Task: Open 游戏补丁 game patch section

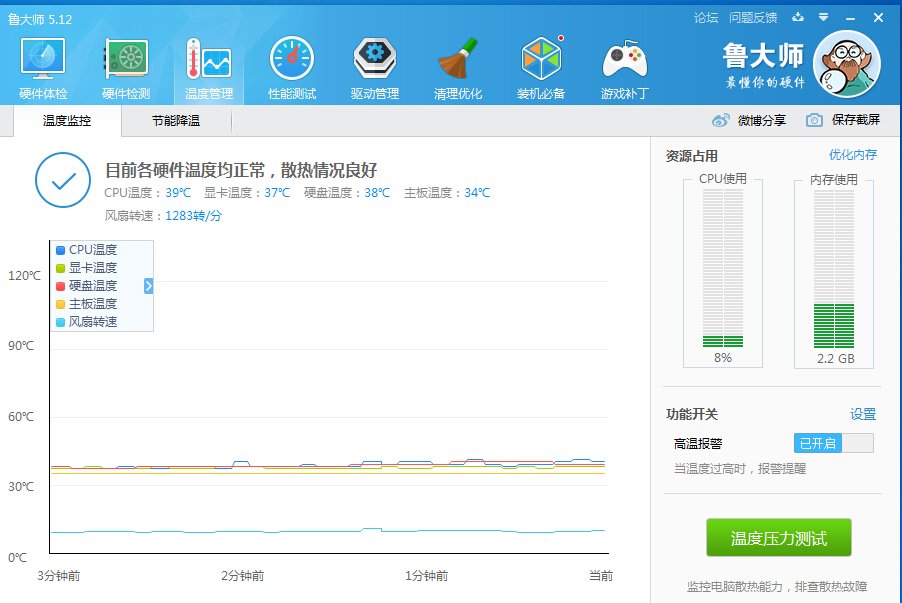Action: click(x=623, y=65)
